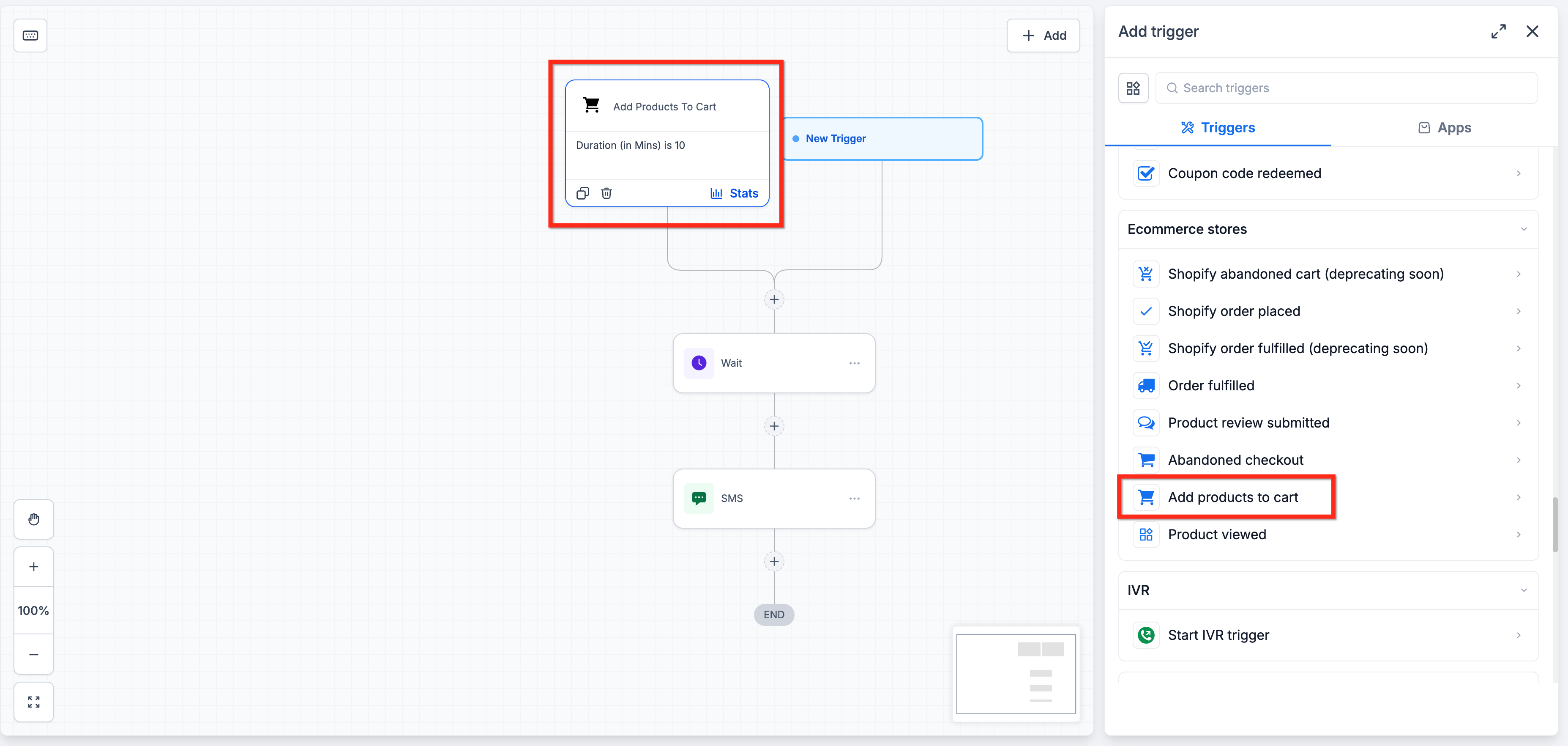Click the END node

774,614
